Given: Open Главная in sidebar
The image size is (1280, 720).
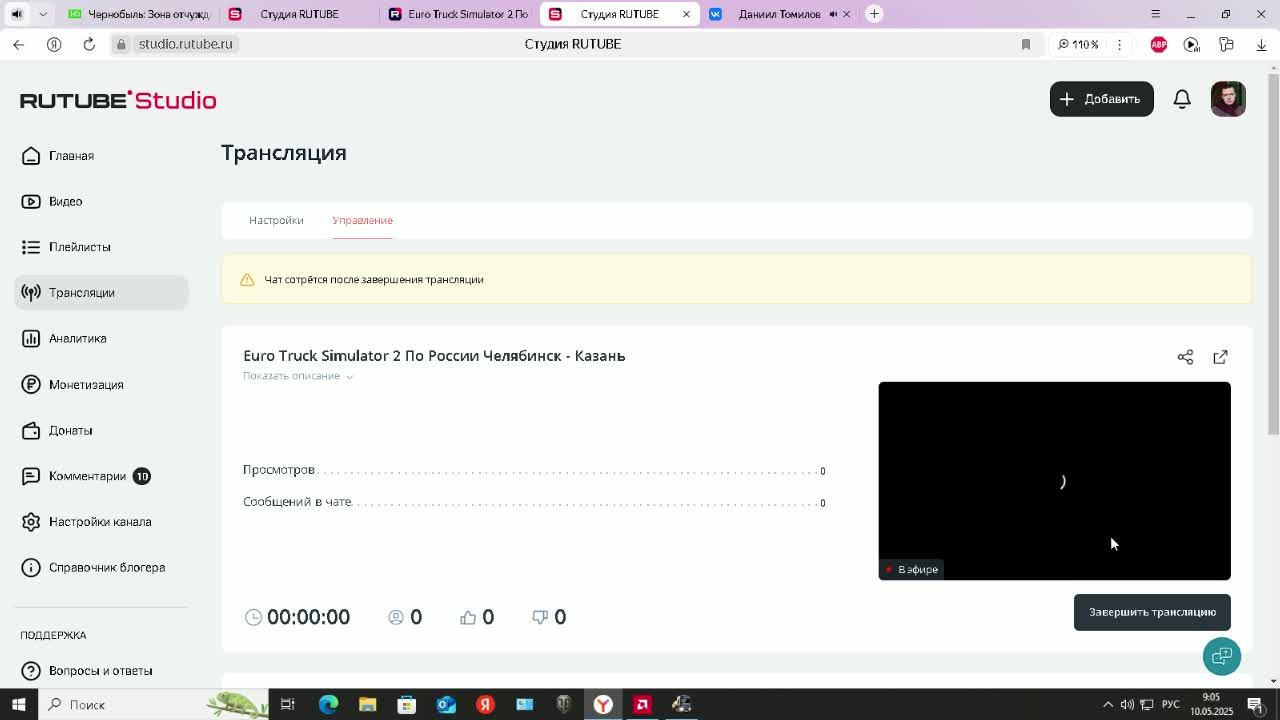Looking at the screenshot, I should [x=101, y=156].
